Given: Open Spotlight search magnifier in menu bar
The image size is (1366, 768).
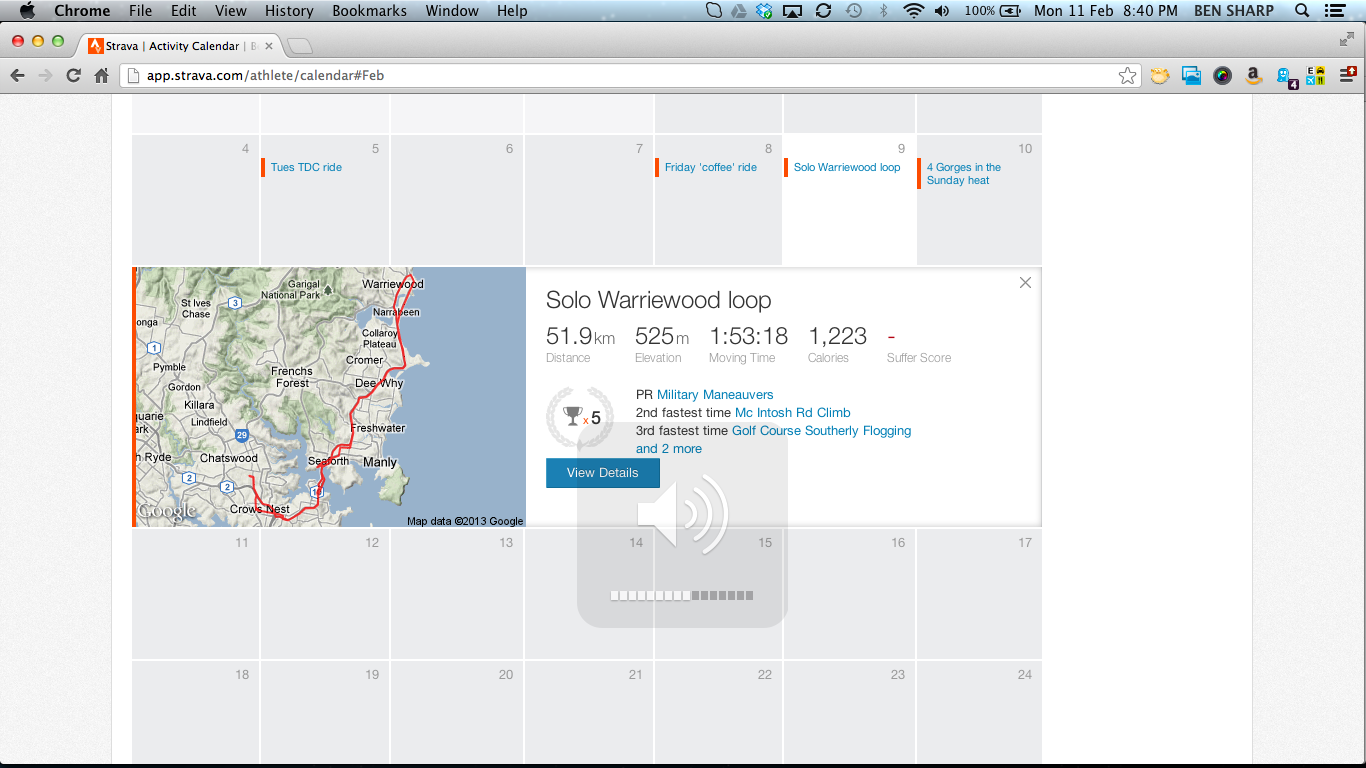Looking at the screenshot, I should point(1301,11).
